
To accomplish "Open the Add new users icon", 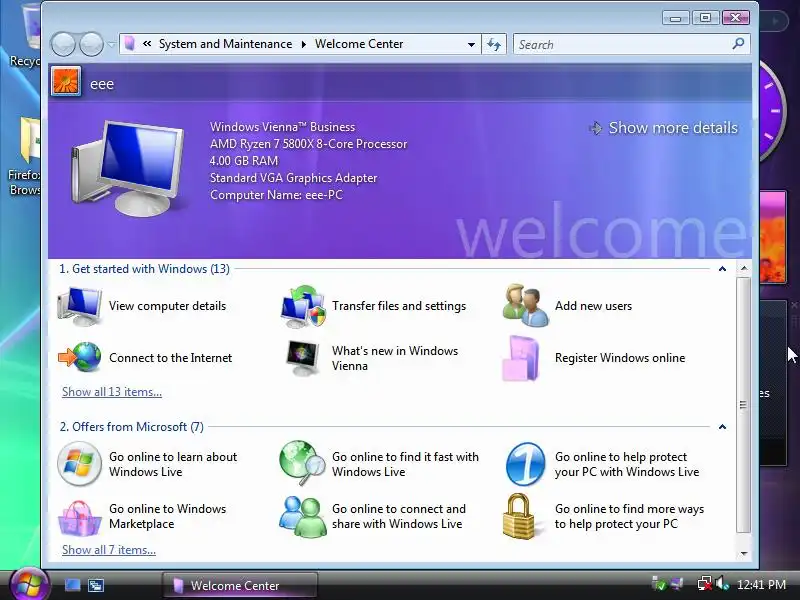I will (x=526, y=306).
